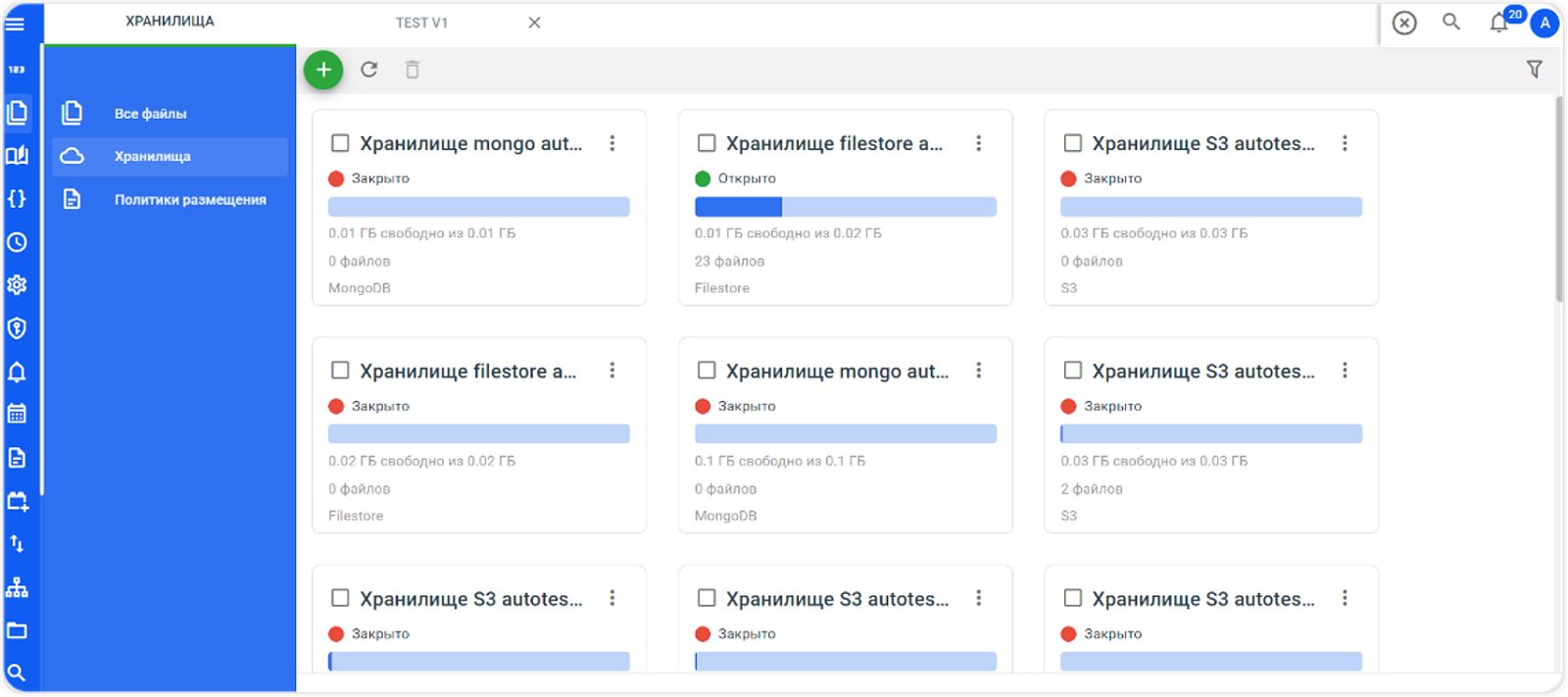Click the usage bar of the Открыто filestore
Screen dimensions: 1568x697
click(846, 207)
